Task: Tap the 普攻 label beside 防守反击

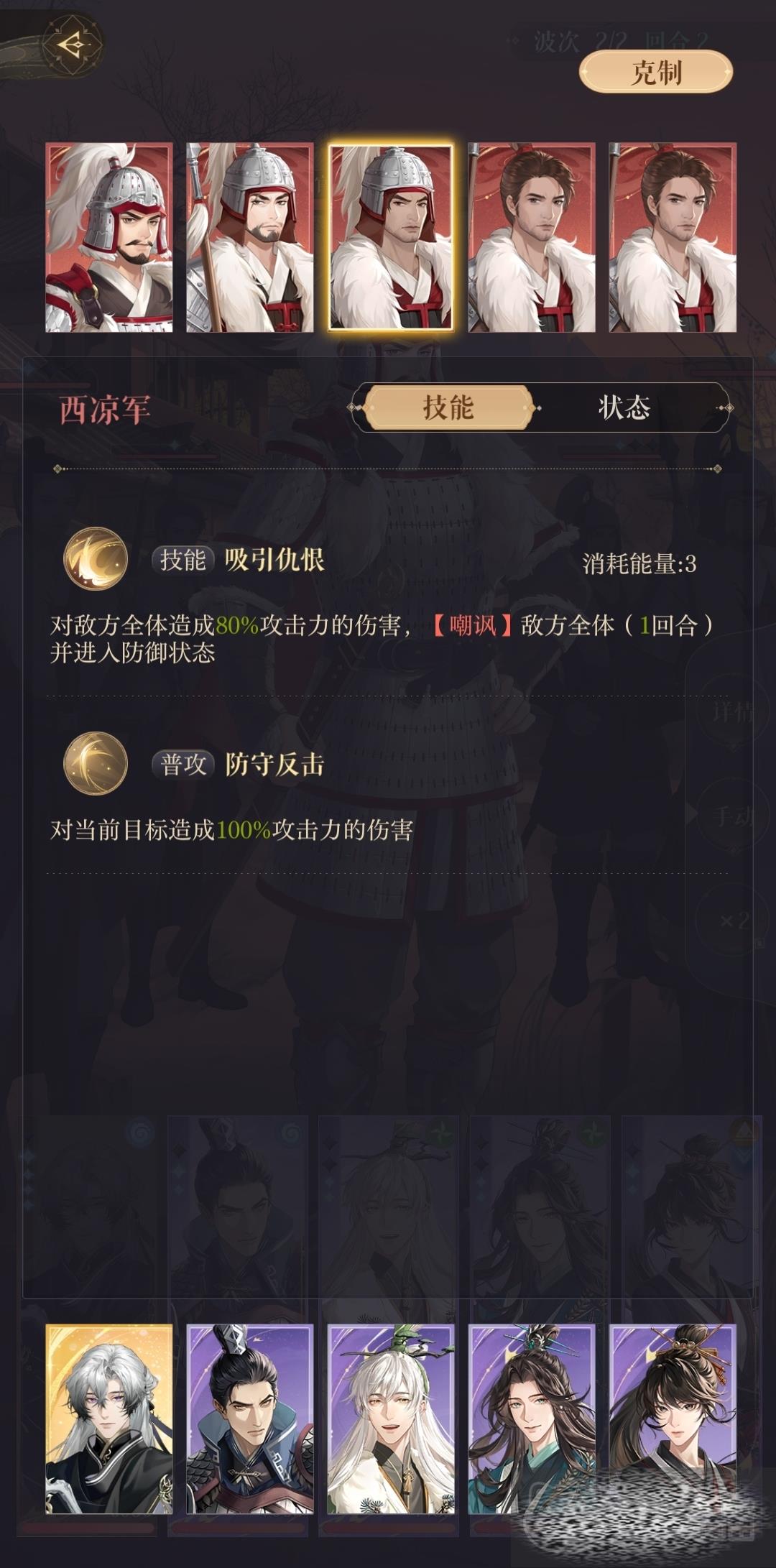Action: pyautogui.click(x=183, y=764)
